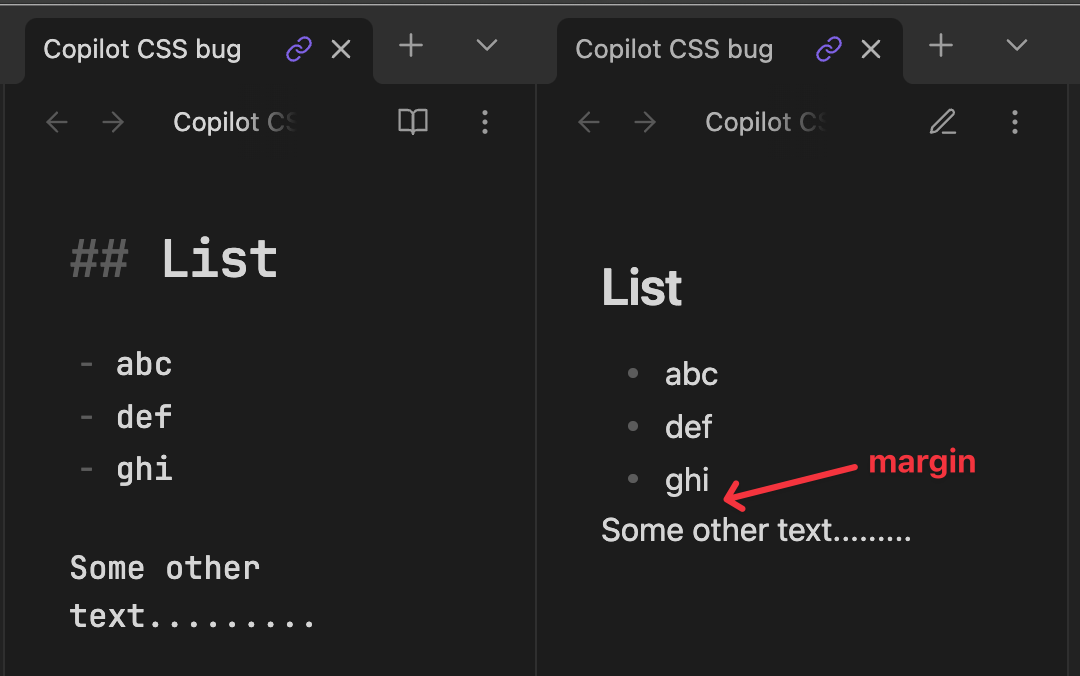This screenshot has width=1080, height=676.
Task: Navigate forward in the left pane
Action: pyautogui.click(x=113, y=122)
